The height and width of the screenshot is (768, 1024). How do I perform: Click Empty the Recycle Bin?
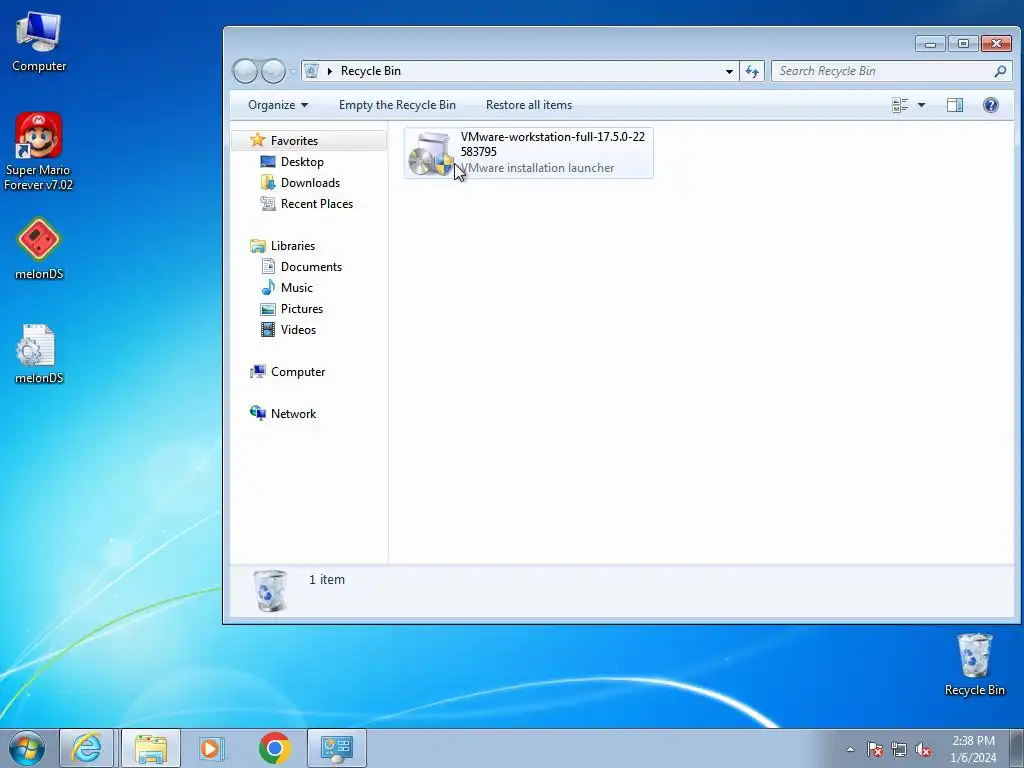(x=397, y=105)
